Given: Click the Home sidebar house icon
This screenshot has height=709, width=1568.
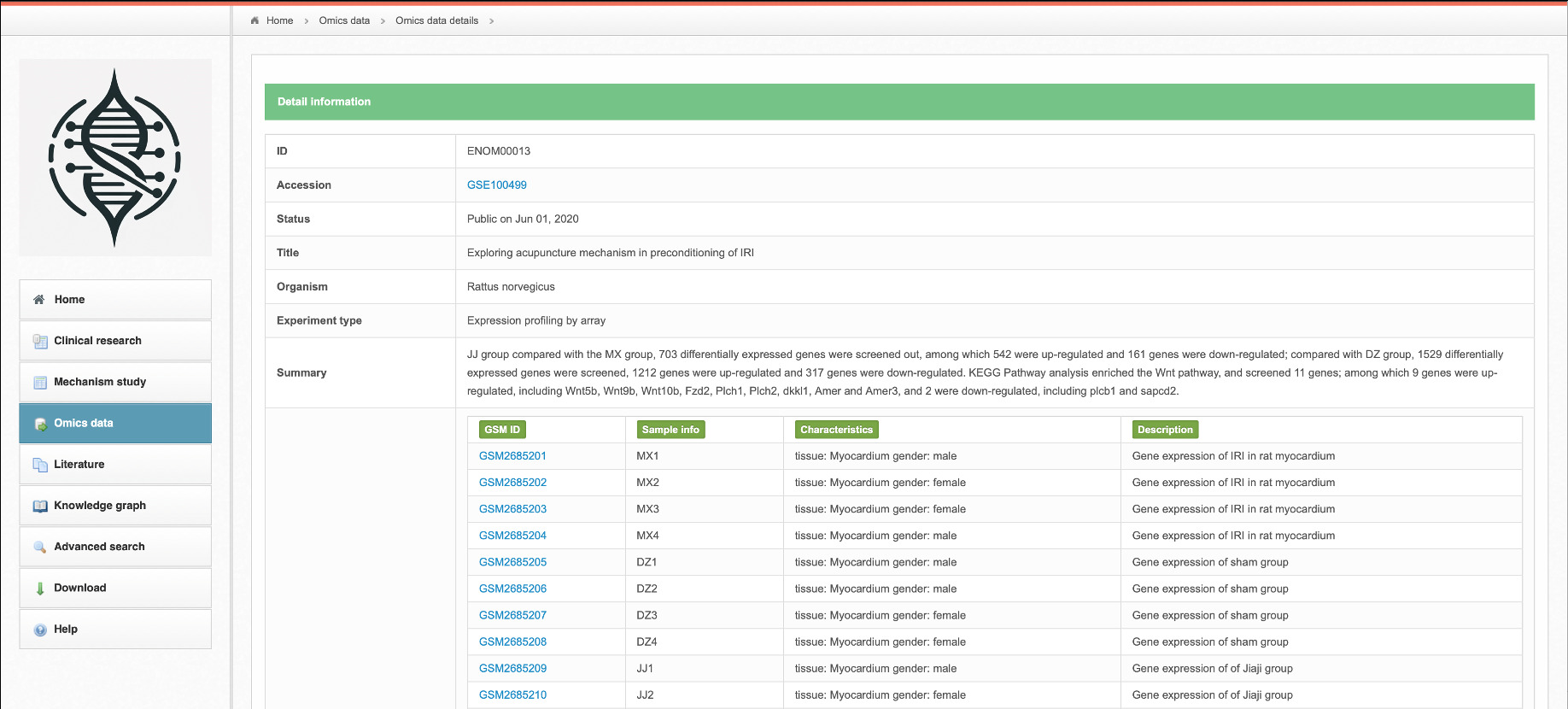Looking at the screenshot, I should (x=39, y=300).
